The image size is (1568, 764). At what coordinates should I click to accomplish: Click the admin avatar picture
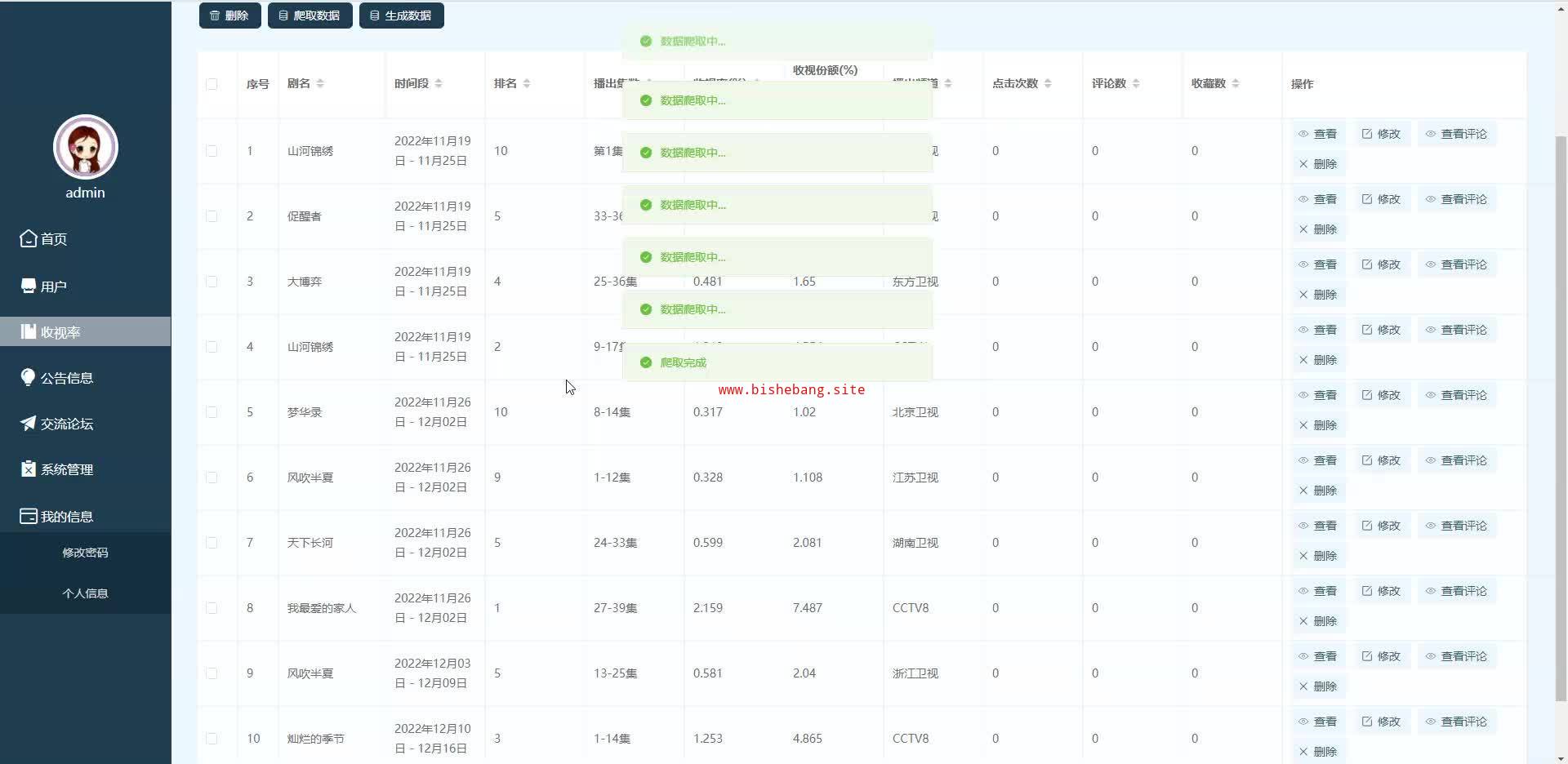point(86,147)
